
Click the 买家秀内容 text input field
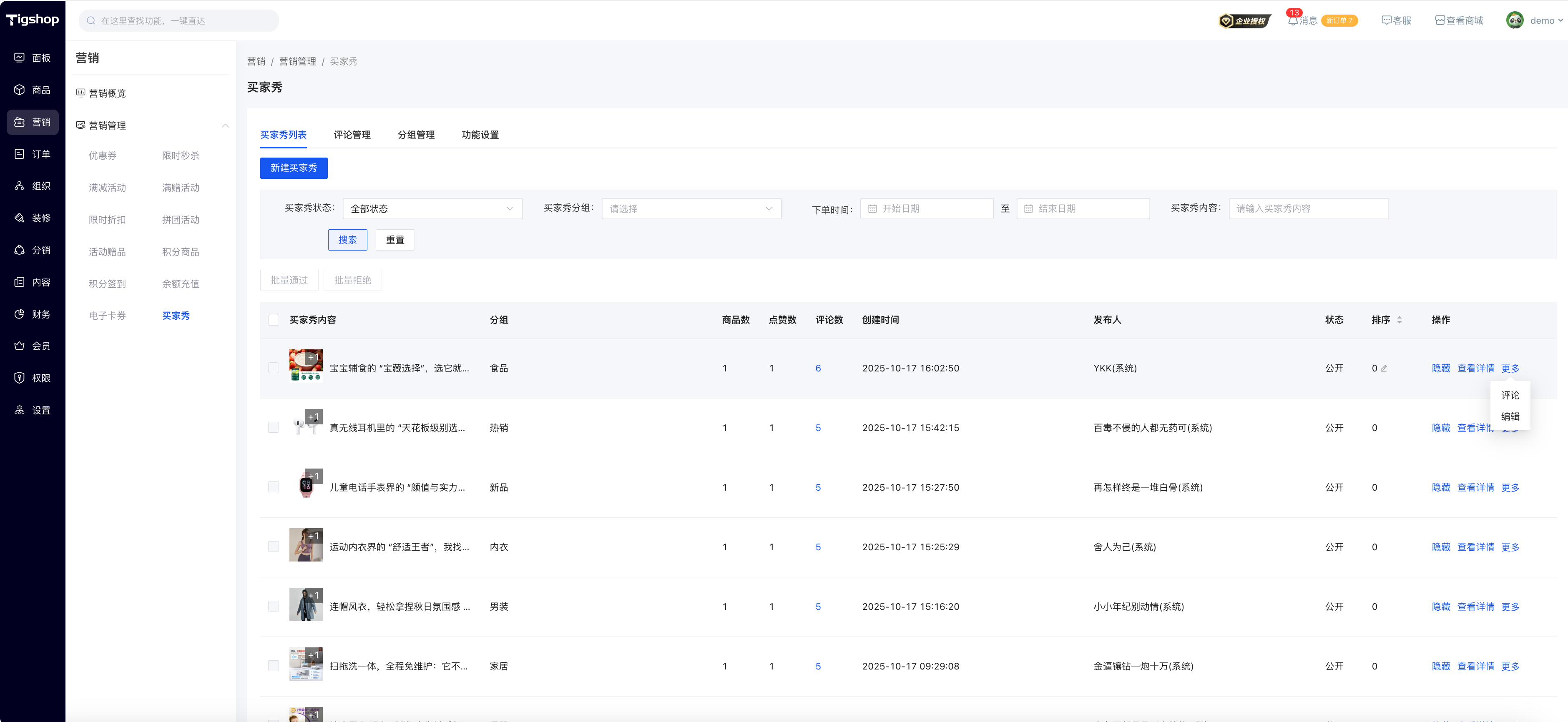click(1308, 208)
